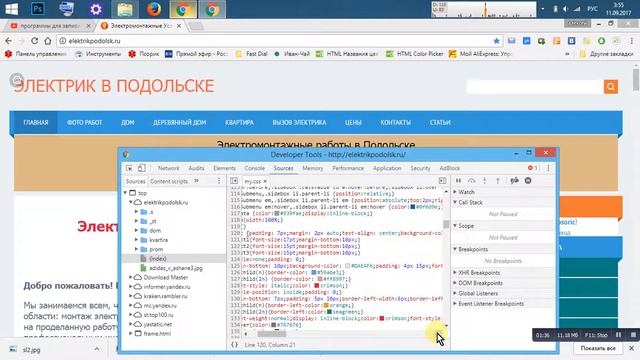Select the Content scripts navigator tab
Image resolution: width=640 pixels, height=360 pixels.
click(169, 181)
